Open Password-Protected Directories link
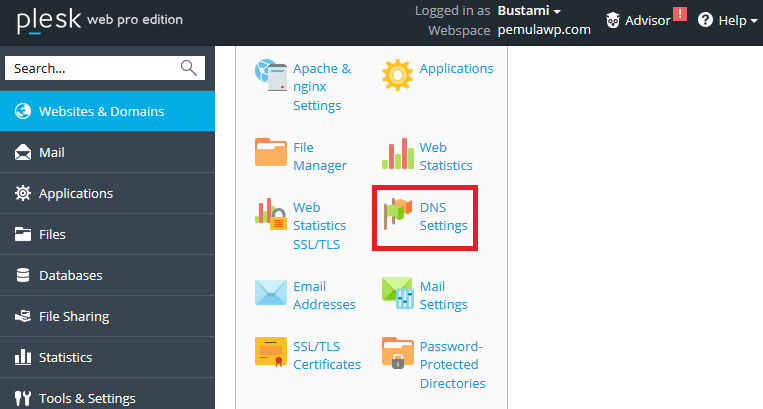Screen dimensions: 763x409 point(453,365)
